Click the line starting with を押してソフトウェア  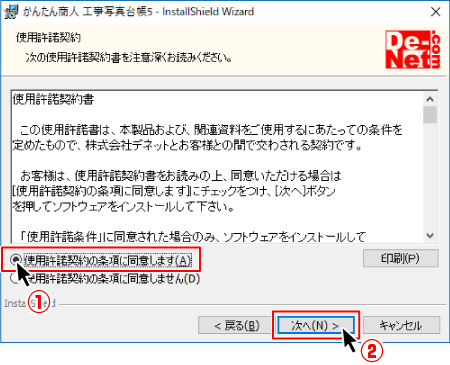(x=123, y=206)
